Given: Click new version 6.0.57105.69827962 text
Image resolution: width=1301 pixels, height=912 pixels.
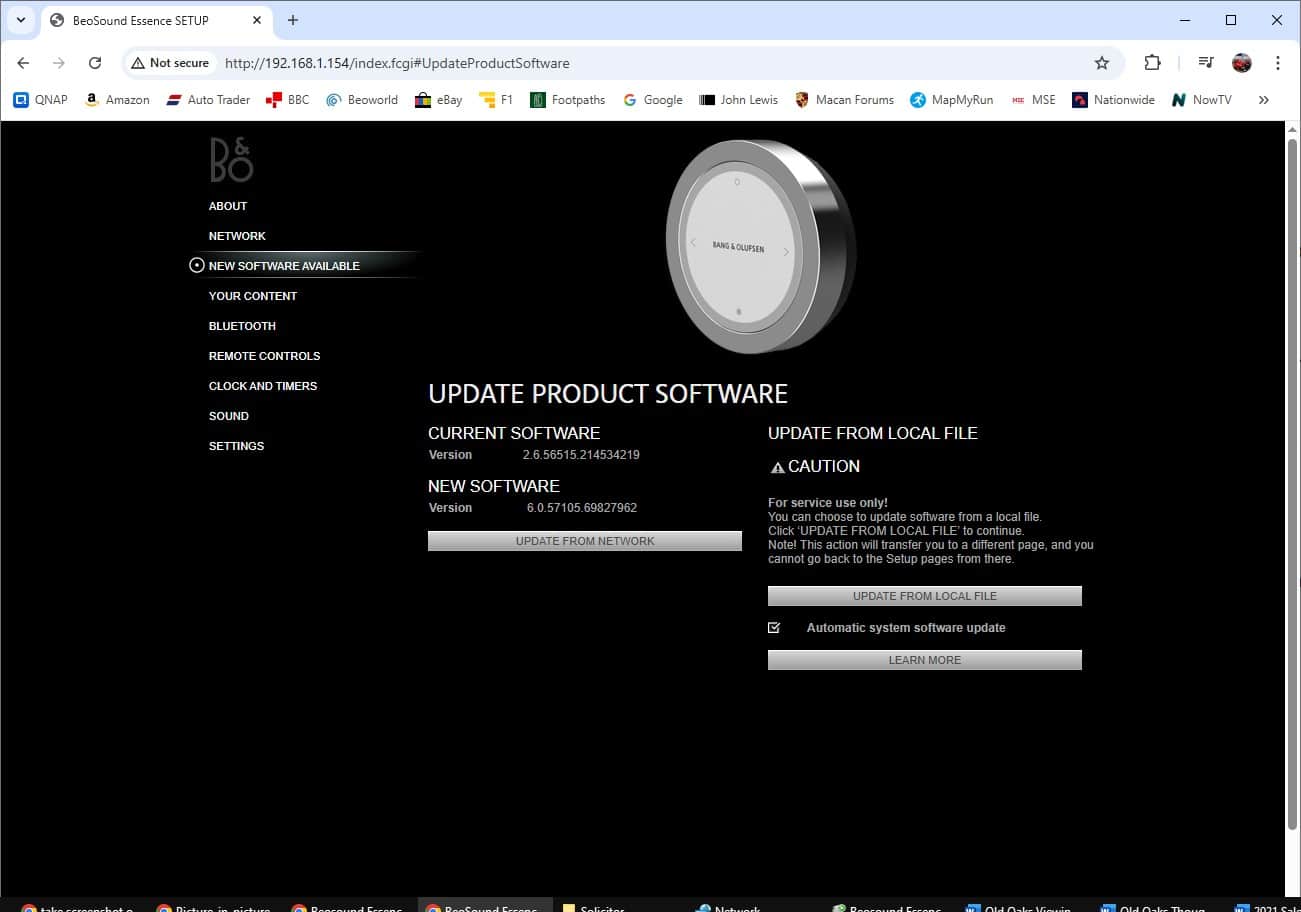Looking at the screenshot, I should [582, 508].
